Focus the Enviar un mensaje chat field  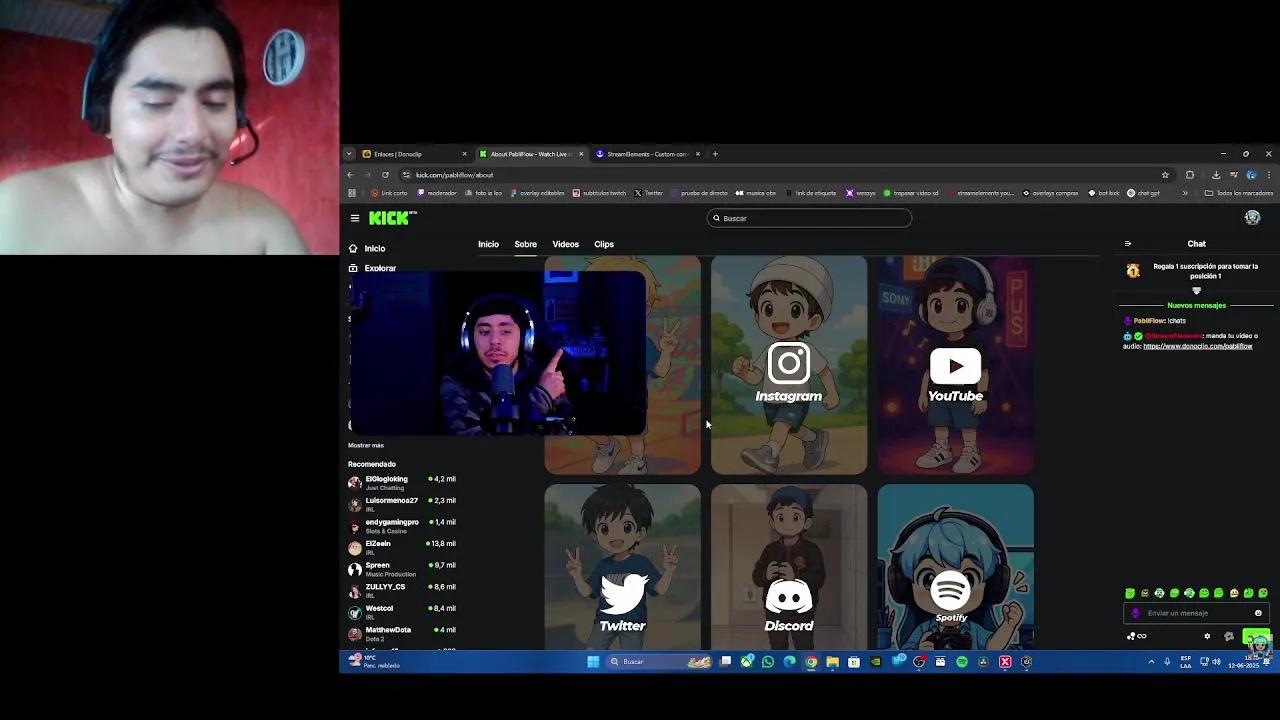[x=1195, y=613]
